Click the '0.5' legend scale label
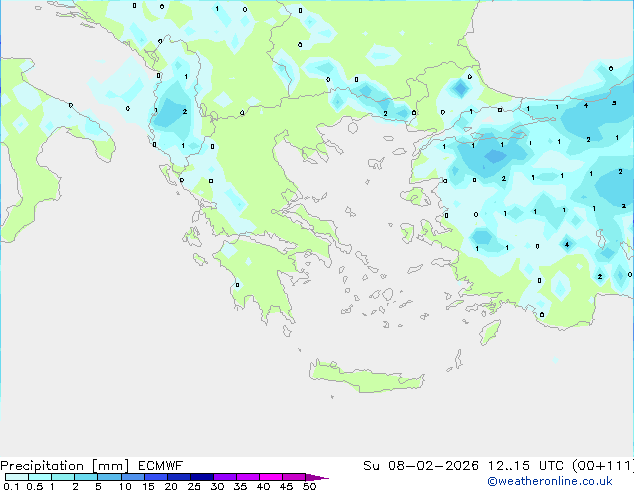The image size is (634, 490). point(34,486)
